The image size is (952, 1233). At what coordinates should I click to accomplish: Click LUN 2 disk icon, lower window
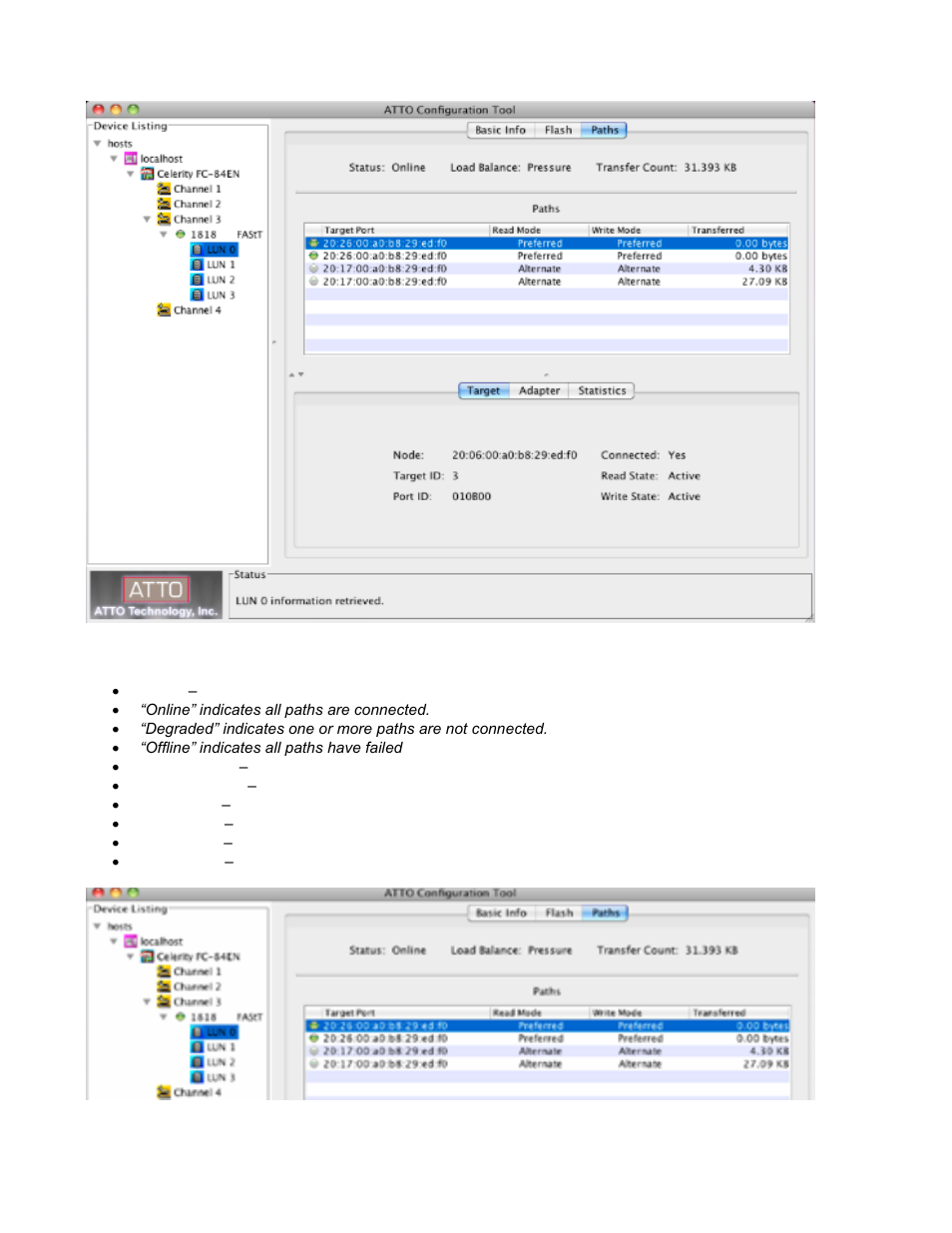(x=198, y=1062)
